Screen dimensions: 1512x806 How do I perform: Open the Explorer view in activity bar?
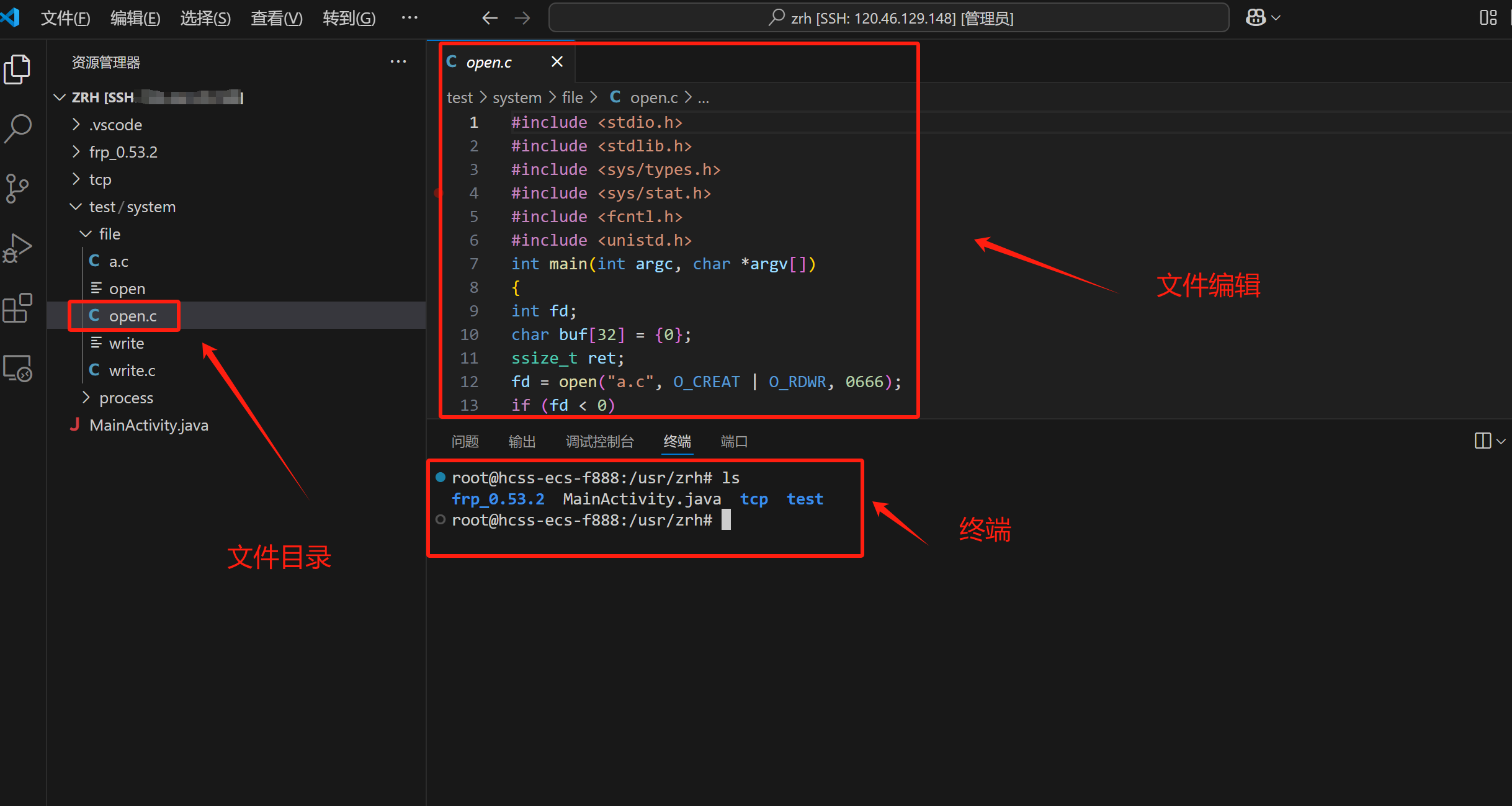click(17, 69)
